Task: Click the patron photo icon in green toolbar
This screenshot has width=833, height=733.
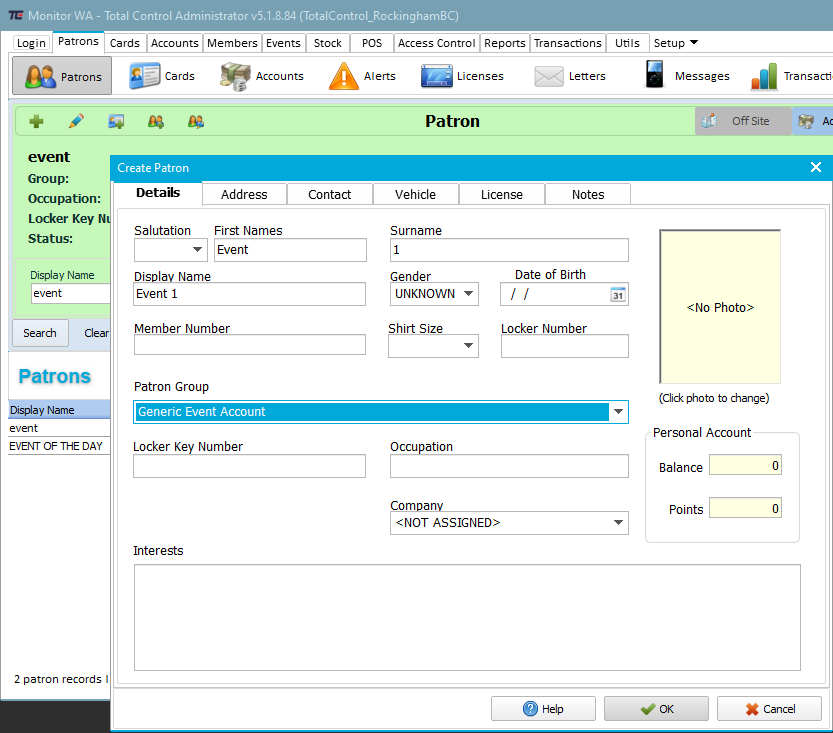Action: pyautogui.click(x=116, y=122)
